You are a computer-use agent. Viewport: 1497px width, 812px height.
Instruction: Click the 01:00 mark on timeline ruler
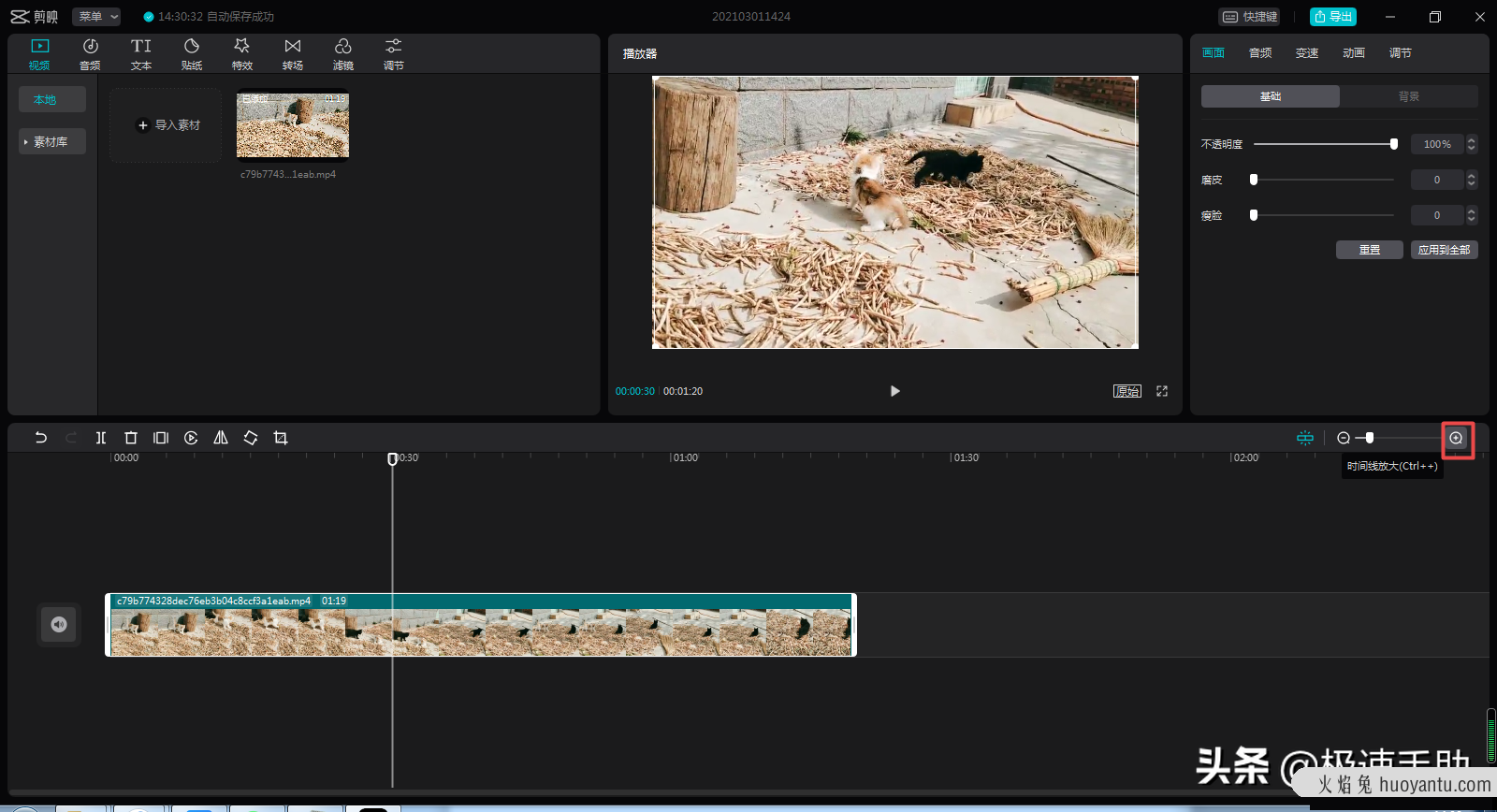point(685,457)
